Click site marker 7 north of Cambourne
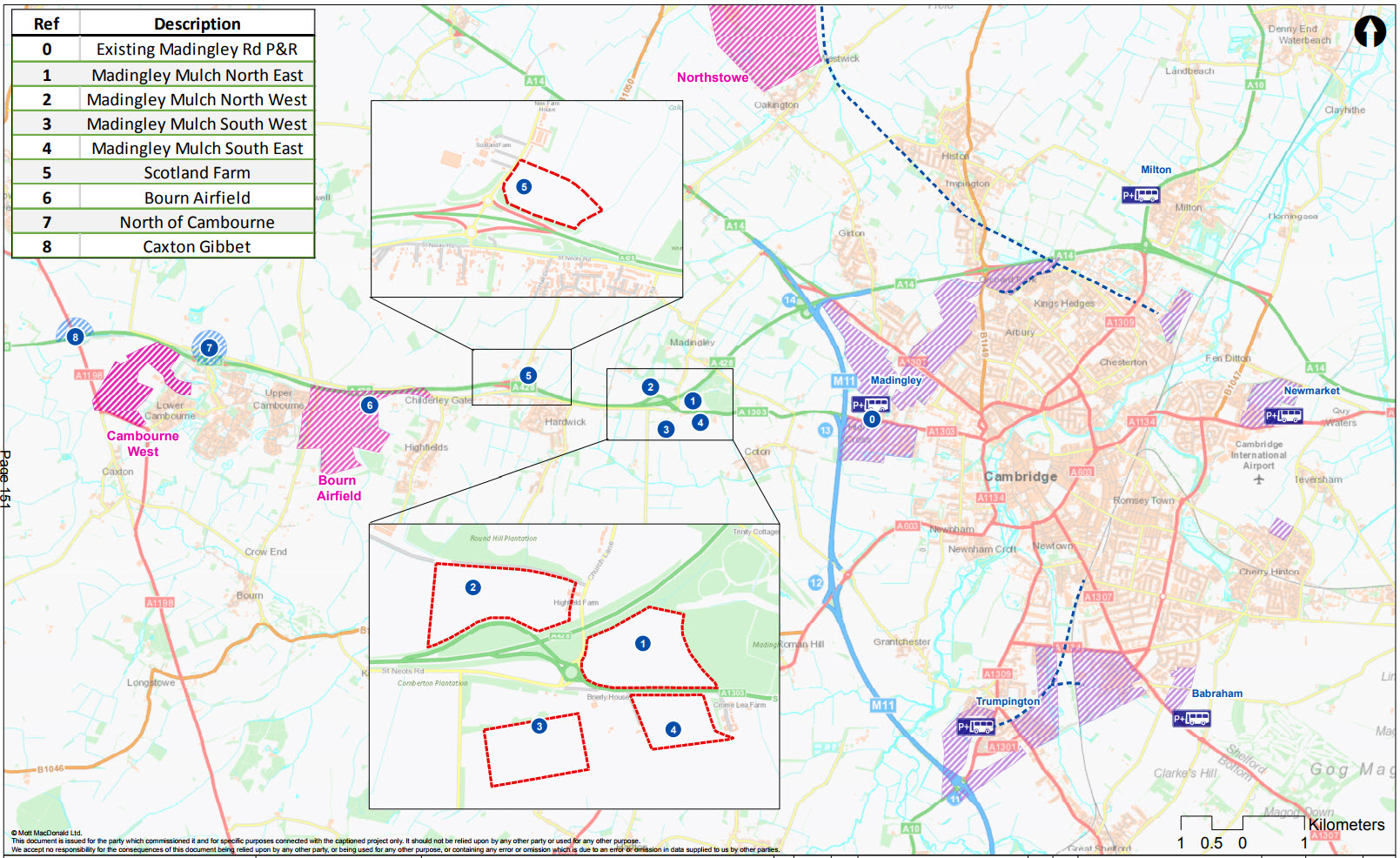The height and width of the screenshot is (858, 1400). [x=209, y=348]
